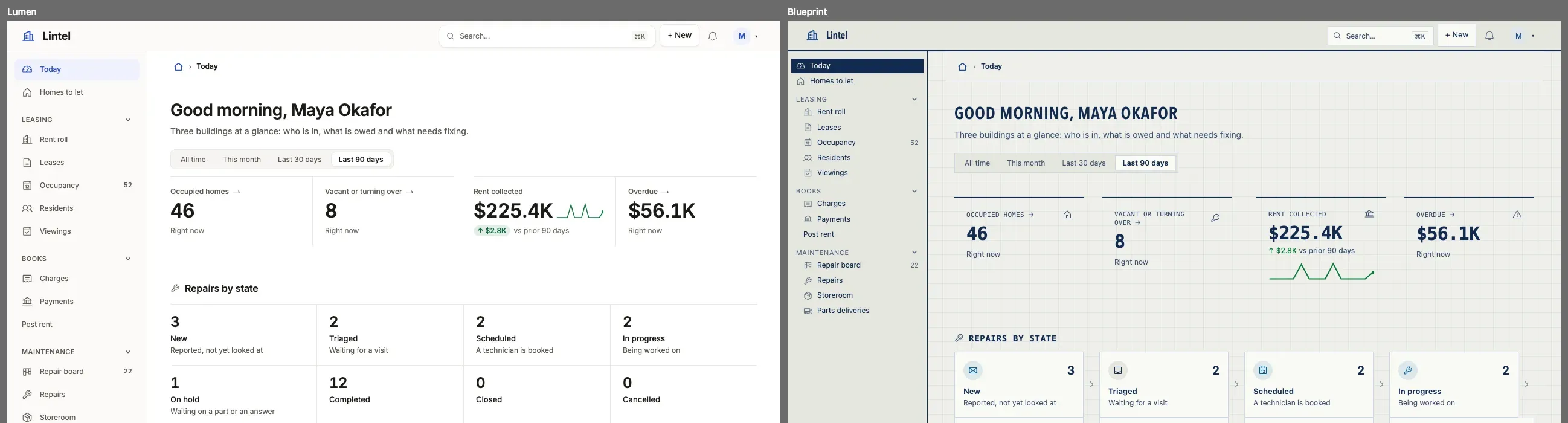
Task: Click search magnifier icon in Lumen window
Action: click(x=451, y=36)
